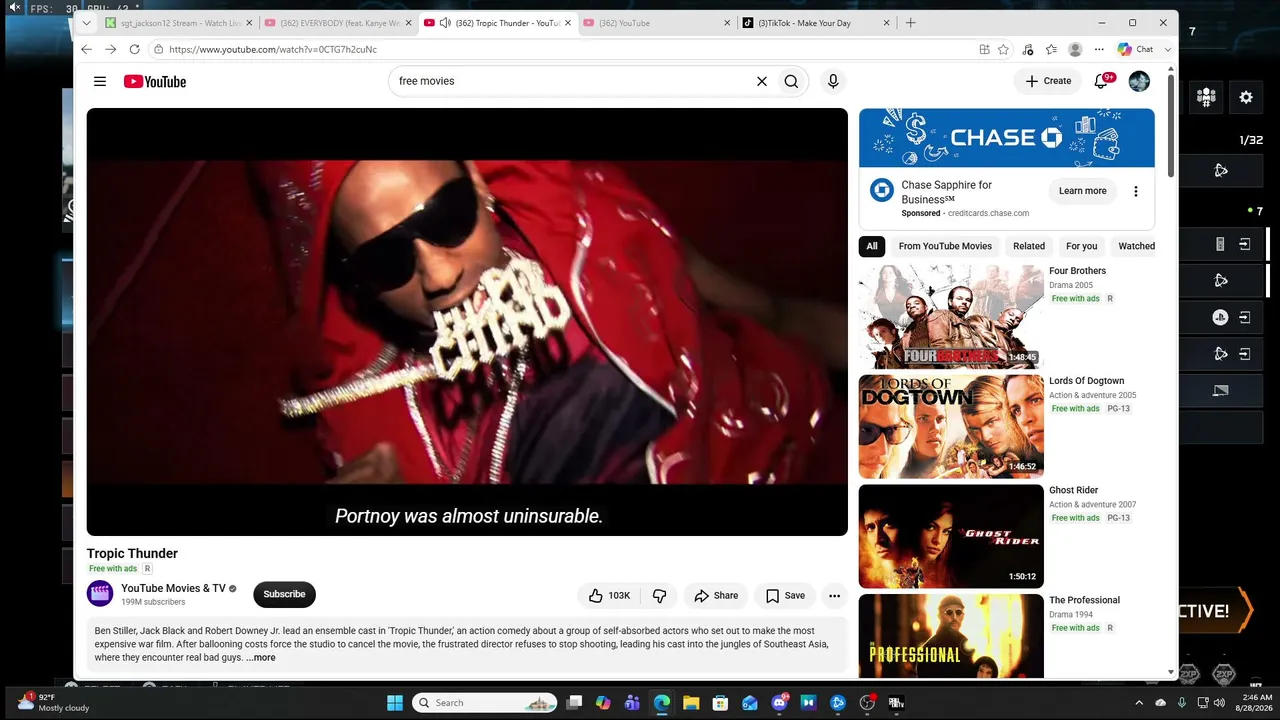Open Discord from the taskbar

pos(780,703)
